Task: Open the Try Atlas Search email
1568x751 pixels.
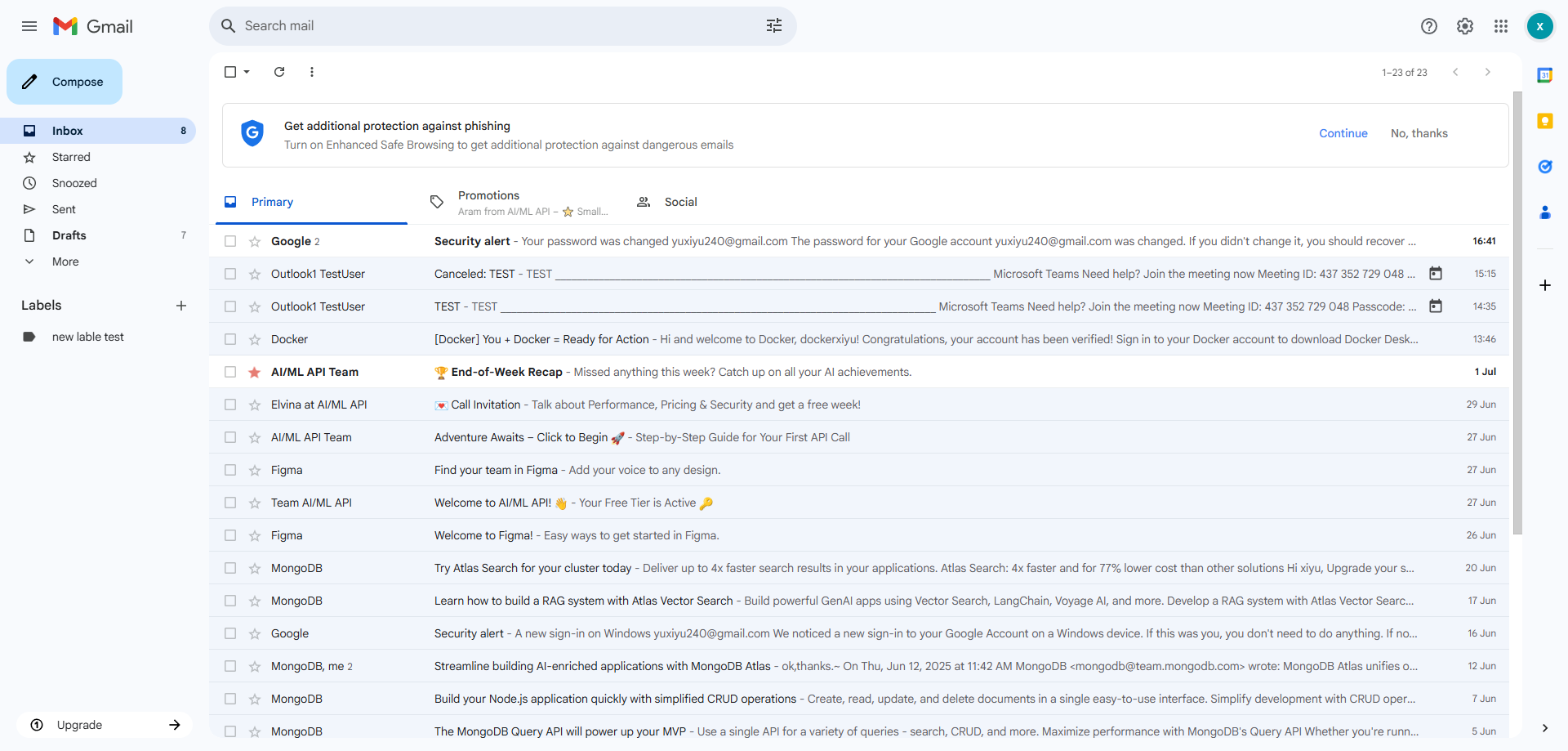Action: (x=859, y=568)
